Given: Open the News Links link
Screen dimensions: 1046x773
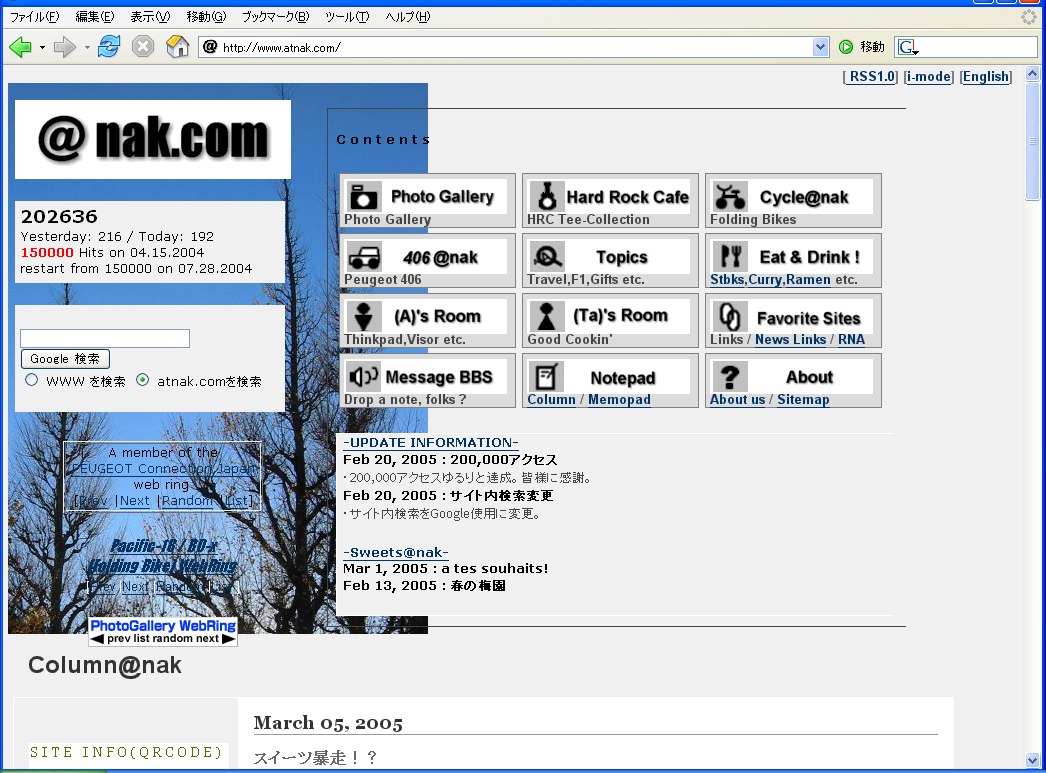Looking at the screenshot, I should pos(791,339).
